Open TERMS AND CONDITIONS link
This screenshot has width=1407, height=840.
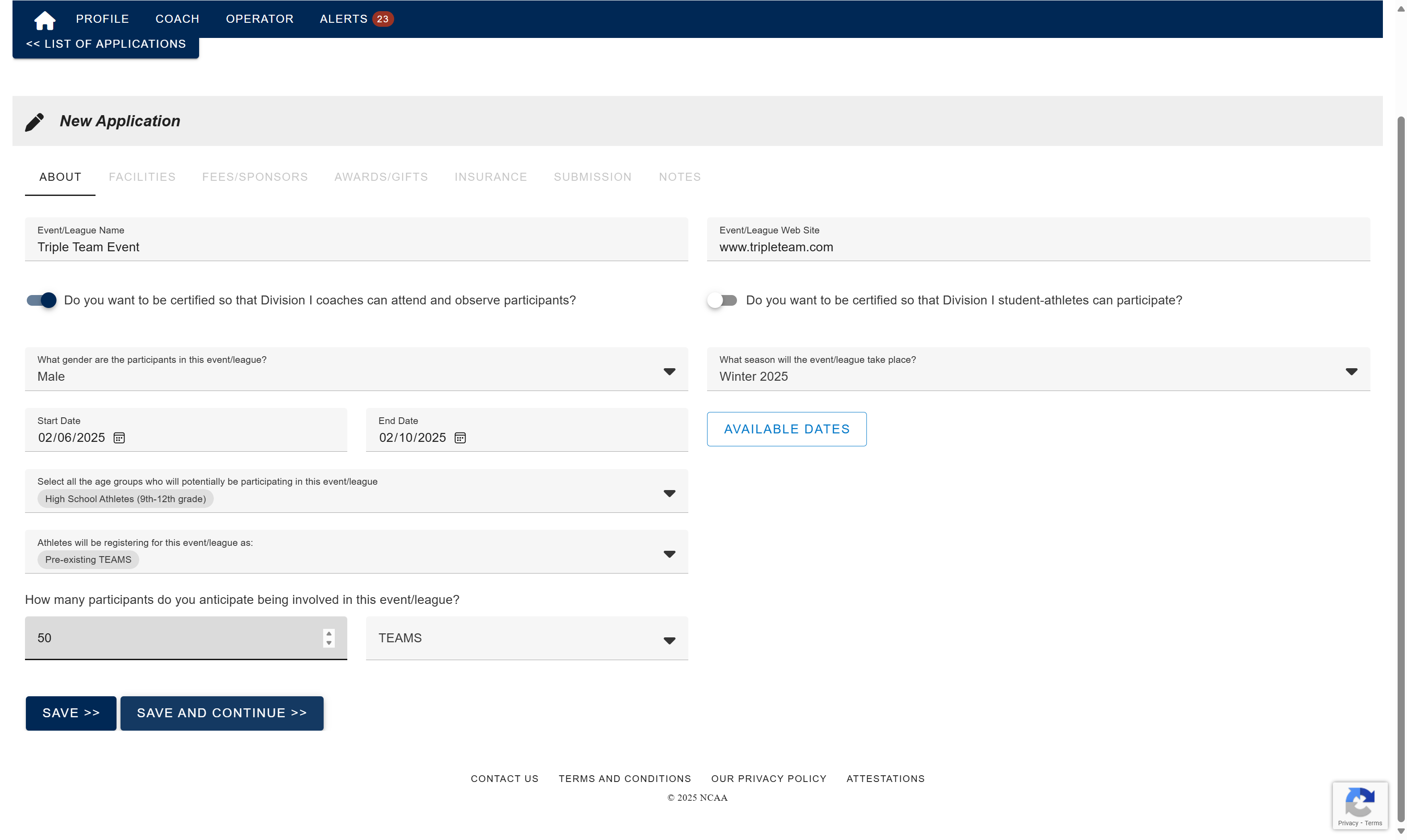[x=625, y=779]
